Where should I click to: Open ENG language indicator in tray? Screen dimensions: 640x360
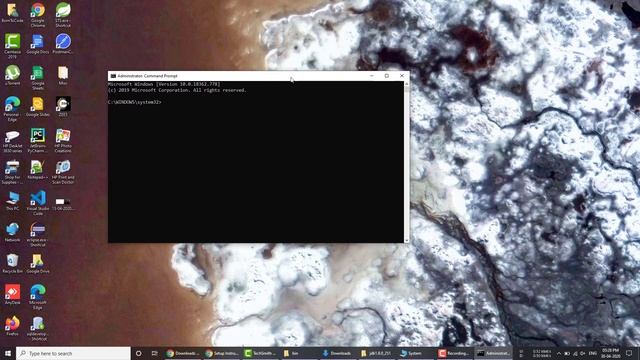coord(593,353)
